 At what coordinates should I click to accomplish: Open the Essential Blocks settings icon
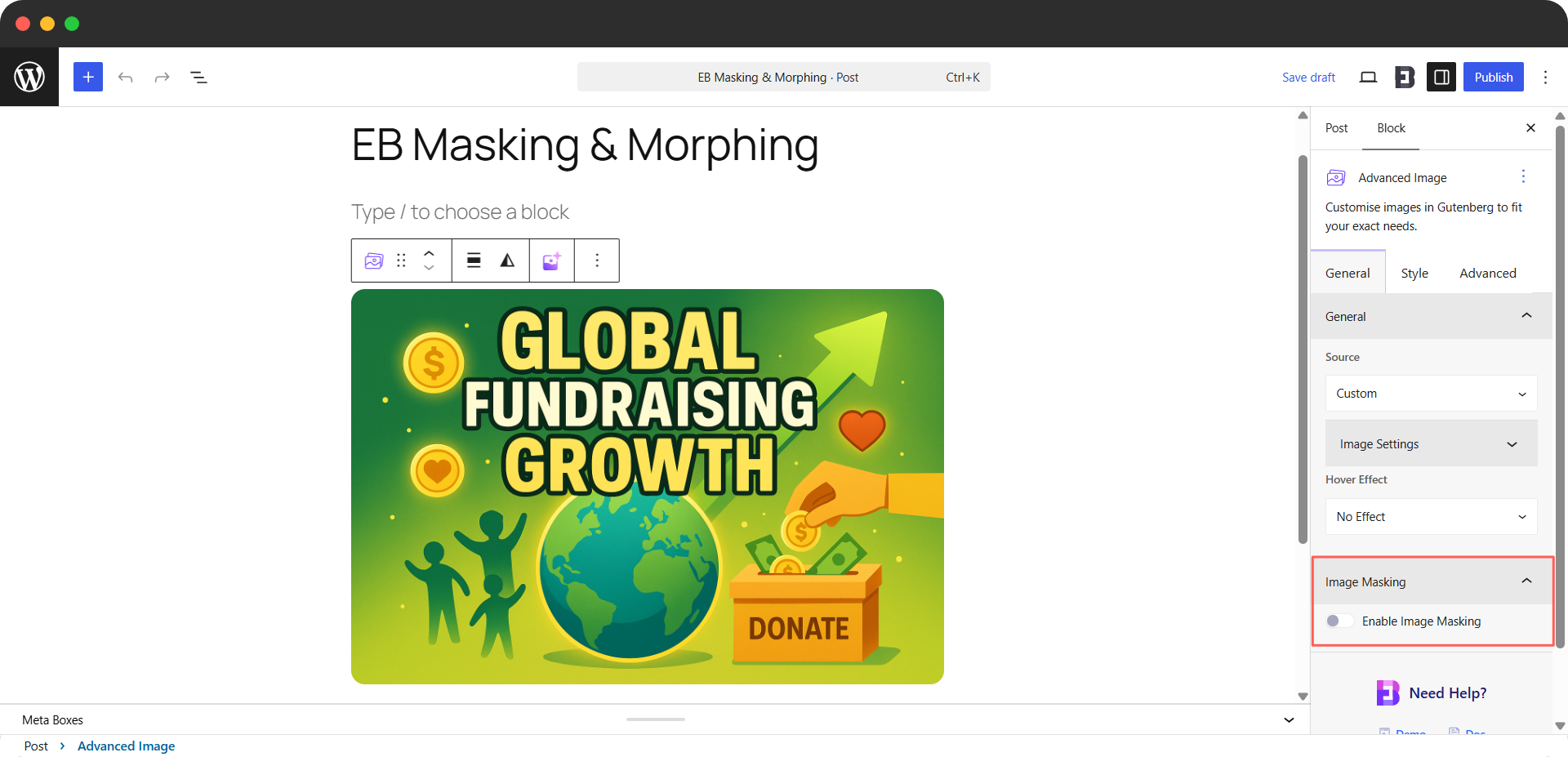click(x=1405, y=77)
